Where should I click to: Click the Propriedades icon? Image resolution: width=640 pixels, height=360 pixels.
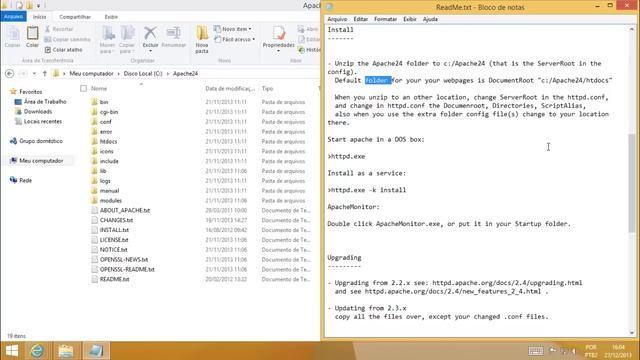pyautogui.click(x=279, y=33)
